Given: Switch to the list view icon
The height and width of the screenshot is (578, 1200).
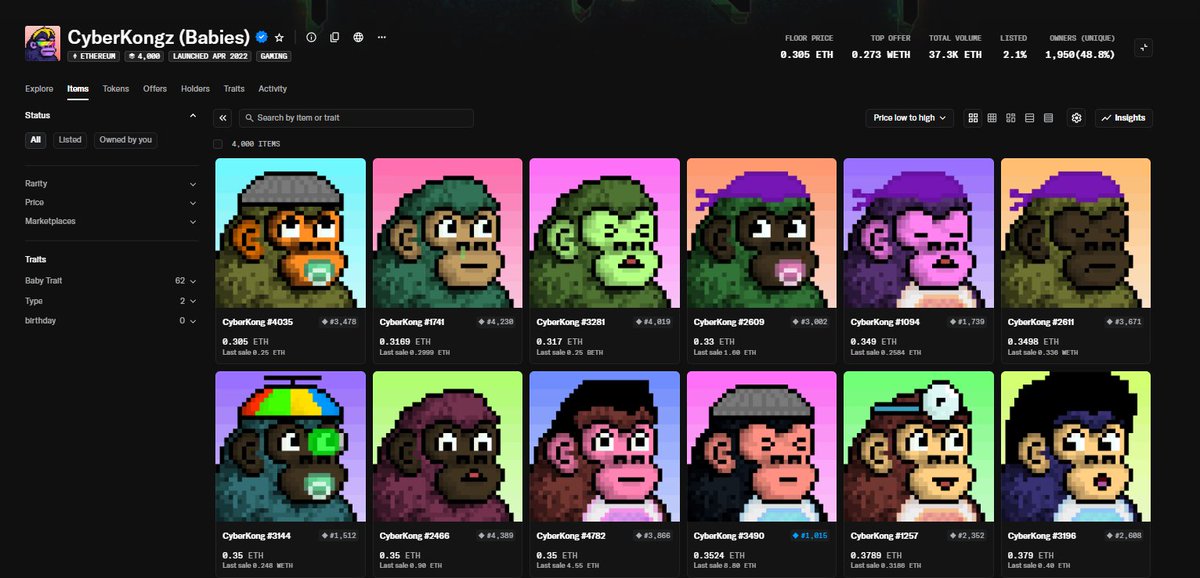Looking at the screenshot, I should (x=1029, y=118).
